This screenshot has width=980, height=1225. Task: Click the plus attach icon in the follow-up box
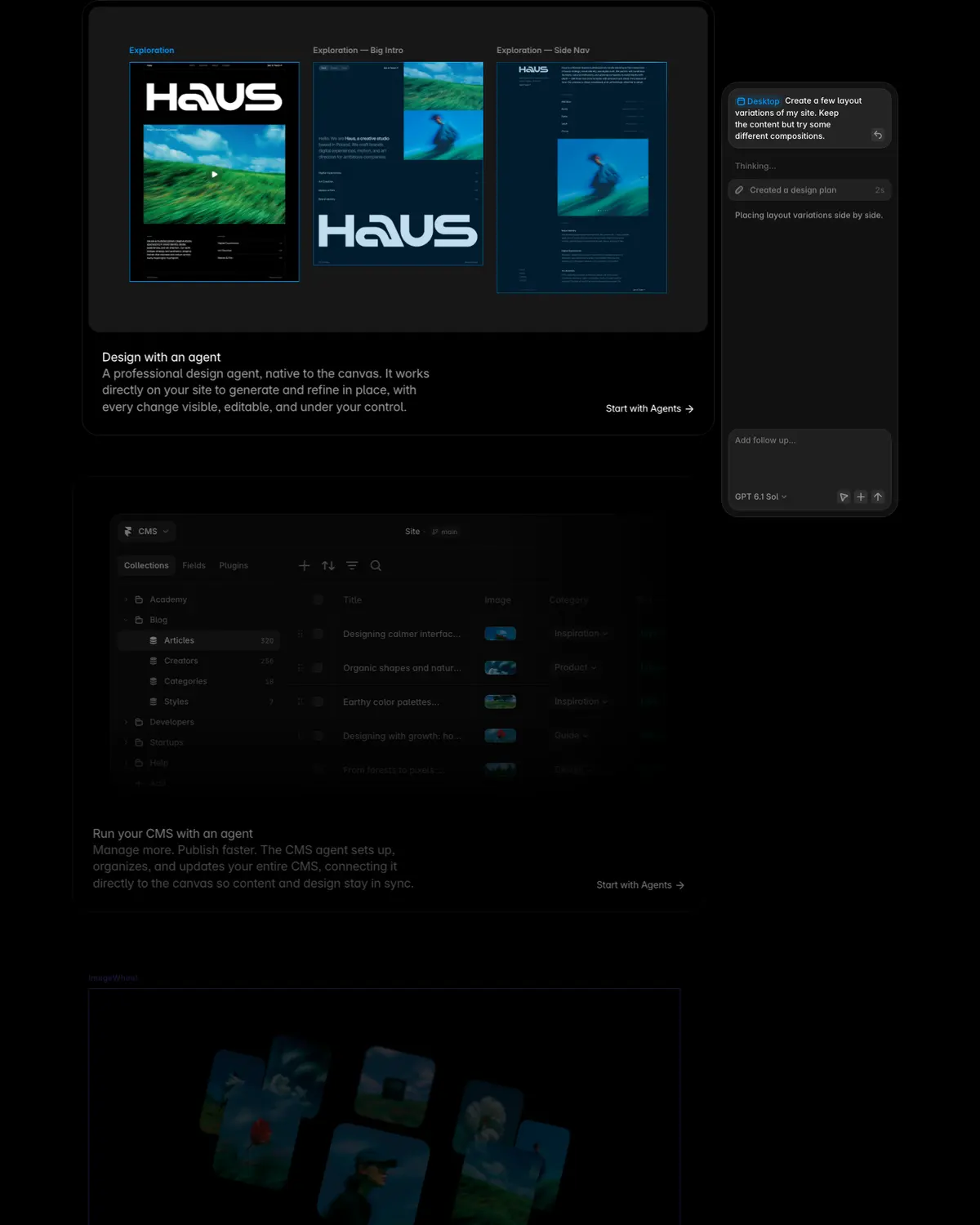click(x=861, y=497)
